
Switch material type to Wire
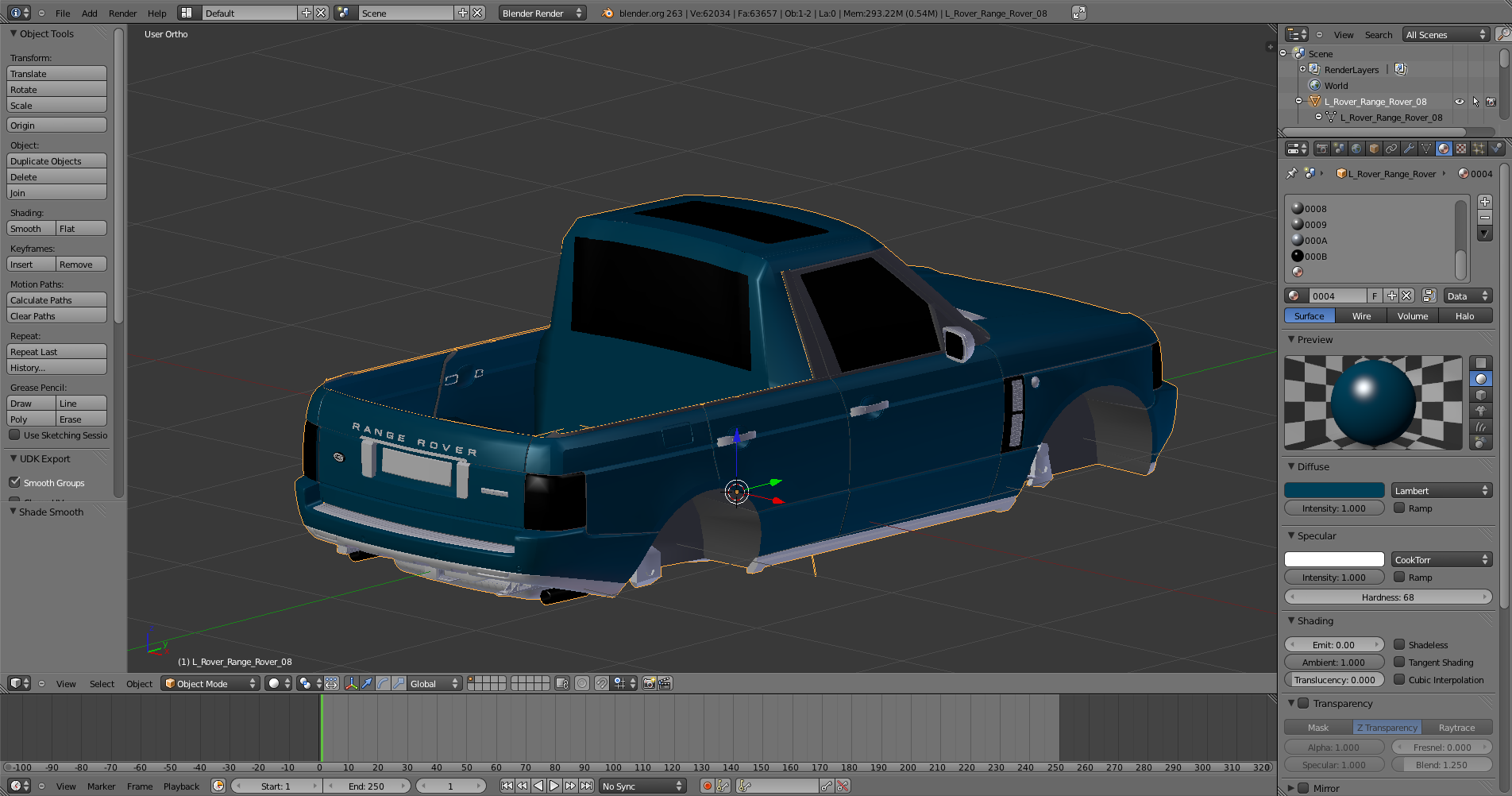click(1361, 315)
